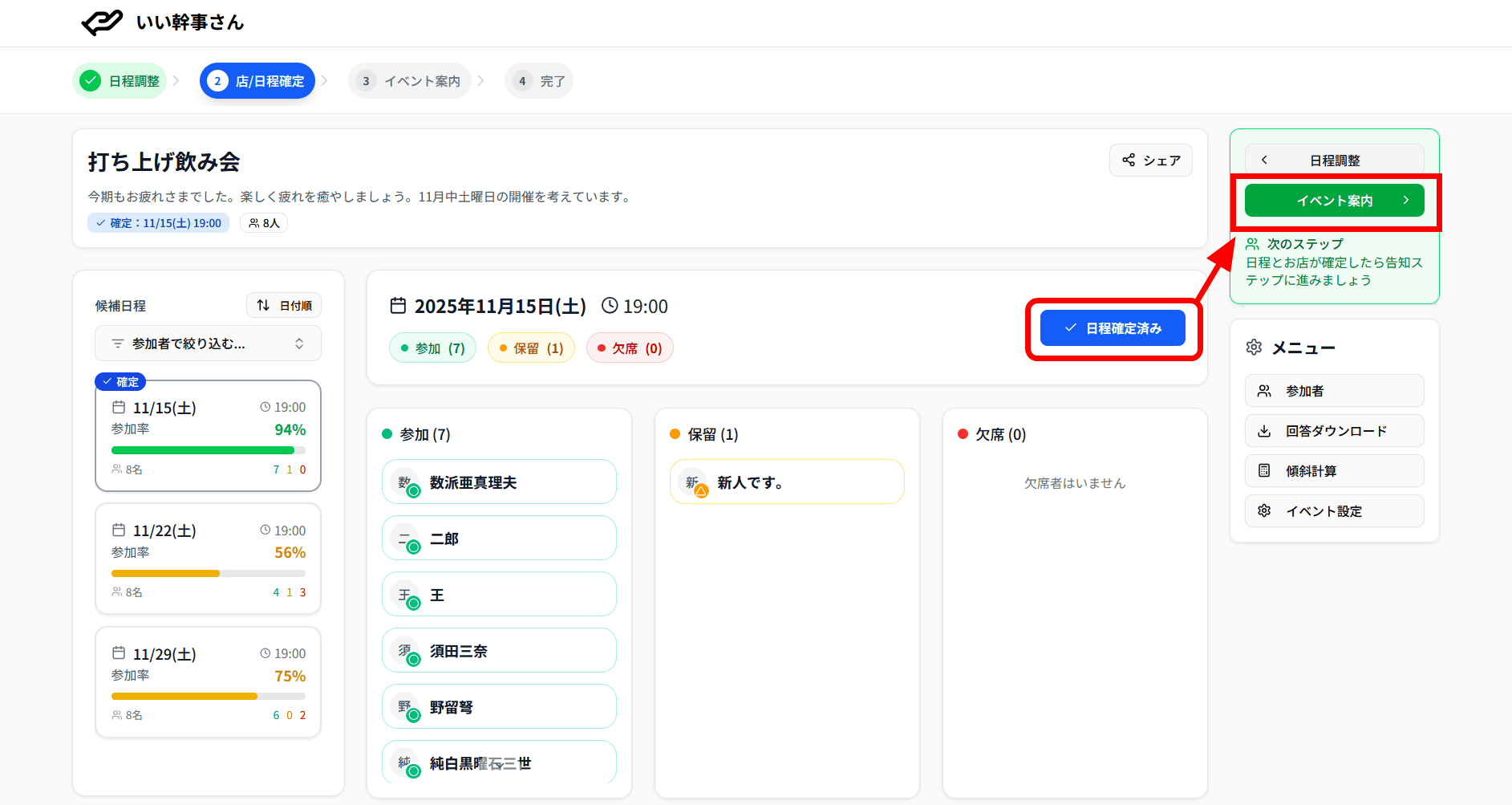Click the download icon beside 回答ダウンロード
Image resolution: width=1512 pixels, height=805 pixels.
point(1264,431)
